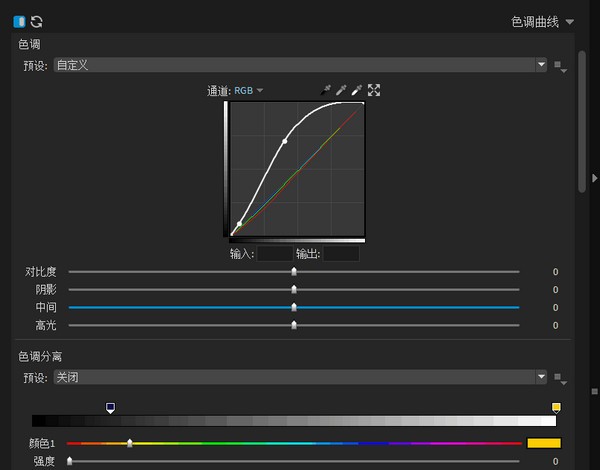Click the expand curve editor icon
The height and width of the screenshot is (470, 600).
[374, 91]
